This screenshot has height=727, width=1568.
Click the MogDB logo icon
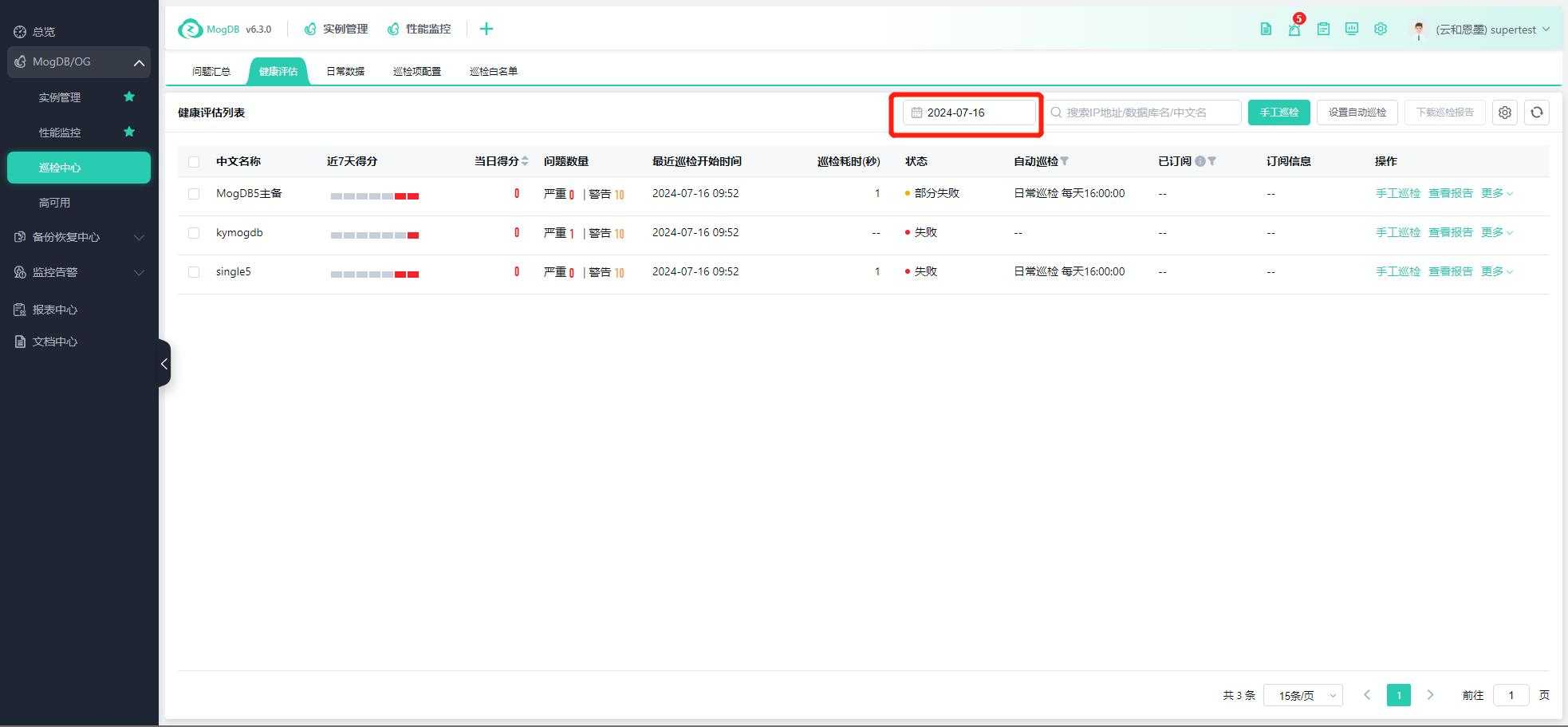(191, 30)
